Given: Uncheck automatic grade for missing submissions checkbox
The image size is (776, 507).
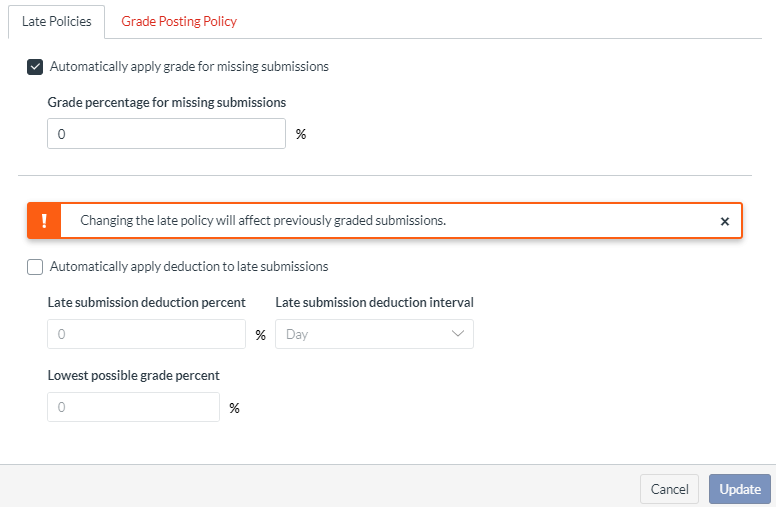Looking at the screenshot, I should click(35, 67).
